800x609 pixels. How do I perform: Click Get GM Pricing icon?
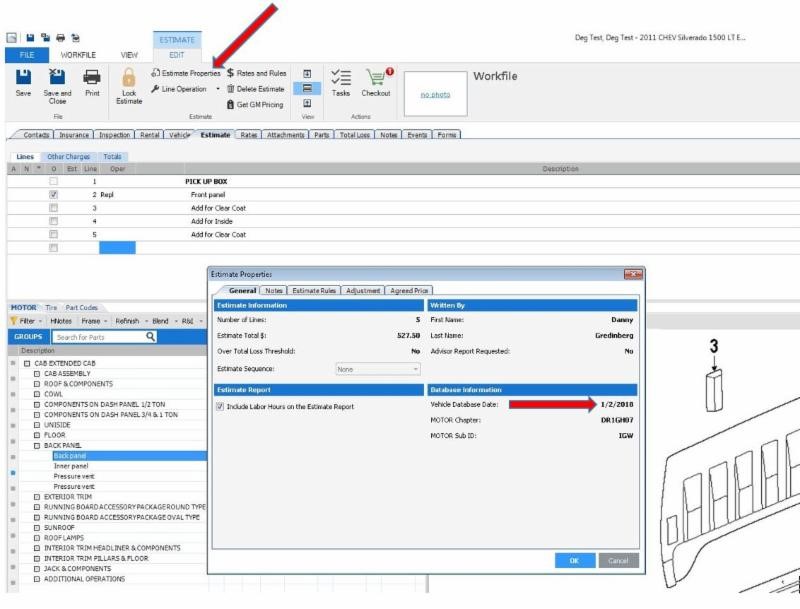[230, 105]
